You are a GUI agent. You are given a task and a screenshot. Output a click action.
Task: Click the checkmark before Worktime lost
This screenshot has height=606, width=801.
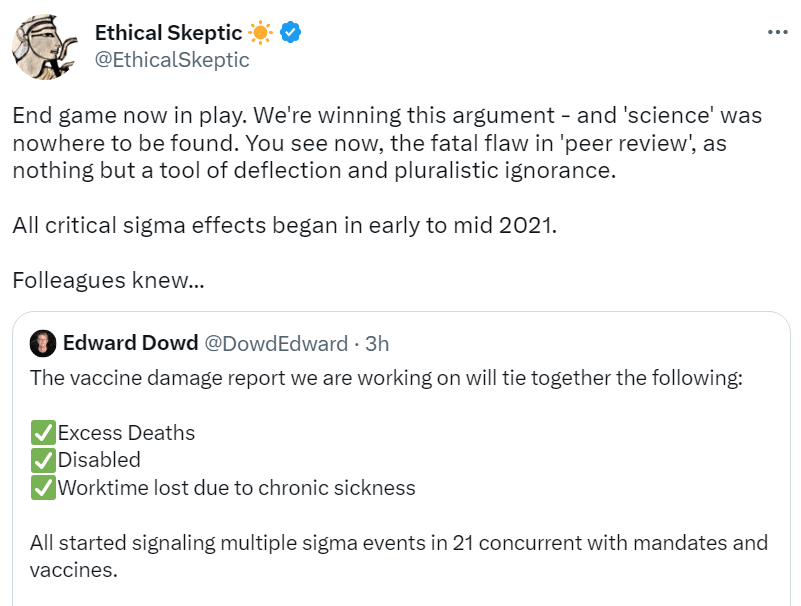click(43, 488)
